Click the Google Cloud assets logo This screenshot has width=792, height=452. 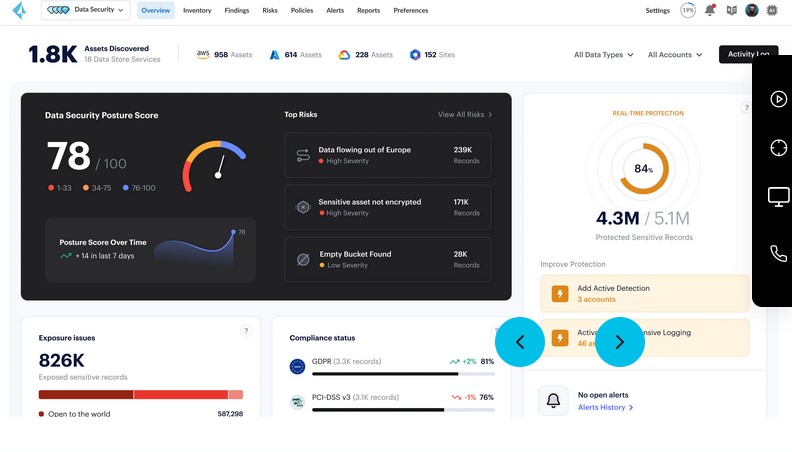[344, 55]
